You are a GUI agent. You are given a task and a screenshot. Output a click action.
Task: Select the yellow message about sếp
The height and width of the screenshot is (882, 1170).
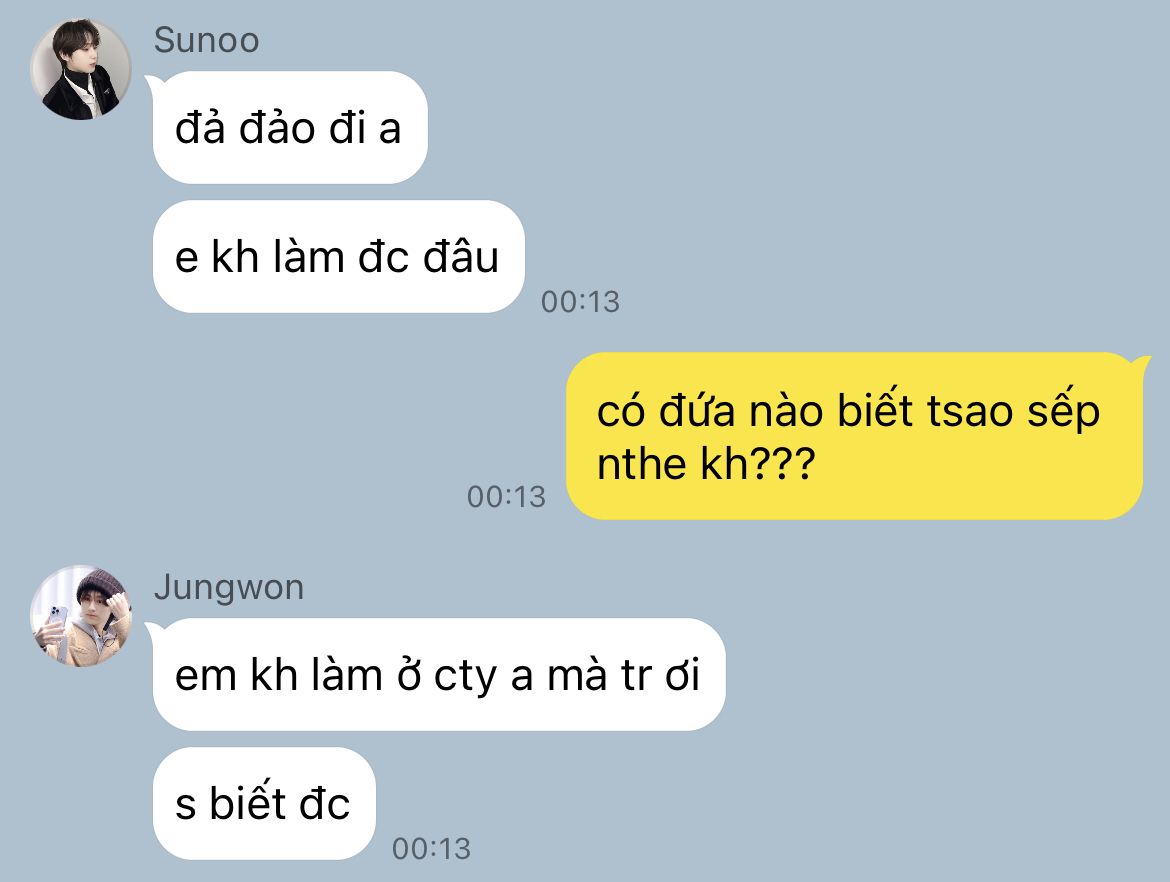point(854,436)
